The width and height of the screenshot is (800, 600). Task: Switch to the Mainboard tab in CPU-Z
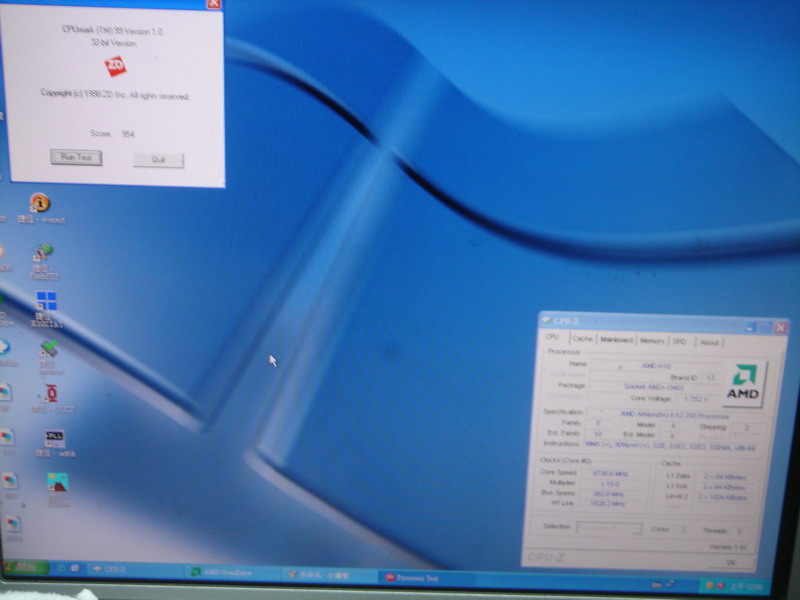pyautogui.click(x=616, y=340)
